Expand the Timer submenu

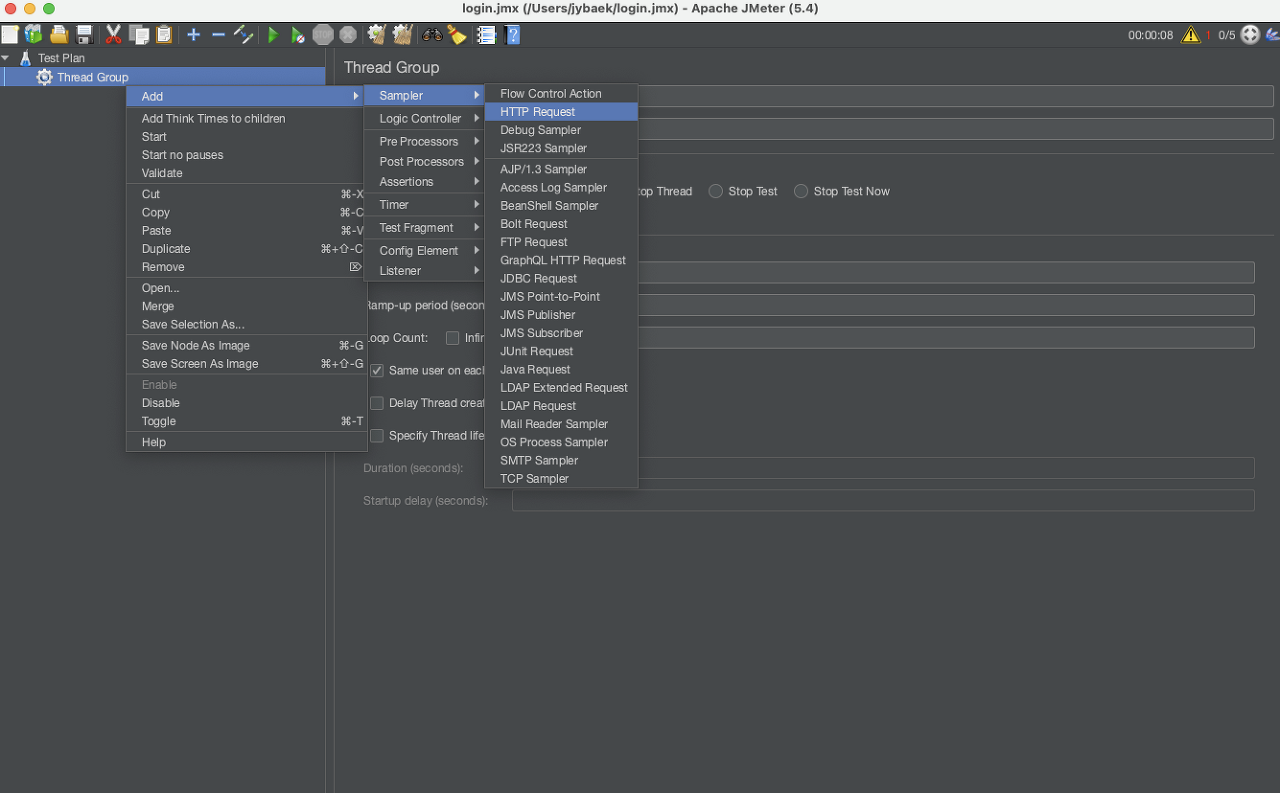[x=424, y=205]
